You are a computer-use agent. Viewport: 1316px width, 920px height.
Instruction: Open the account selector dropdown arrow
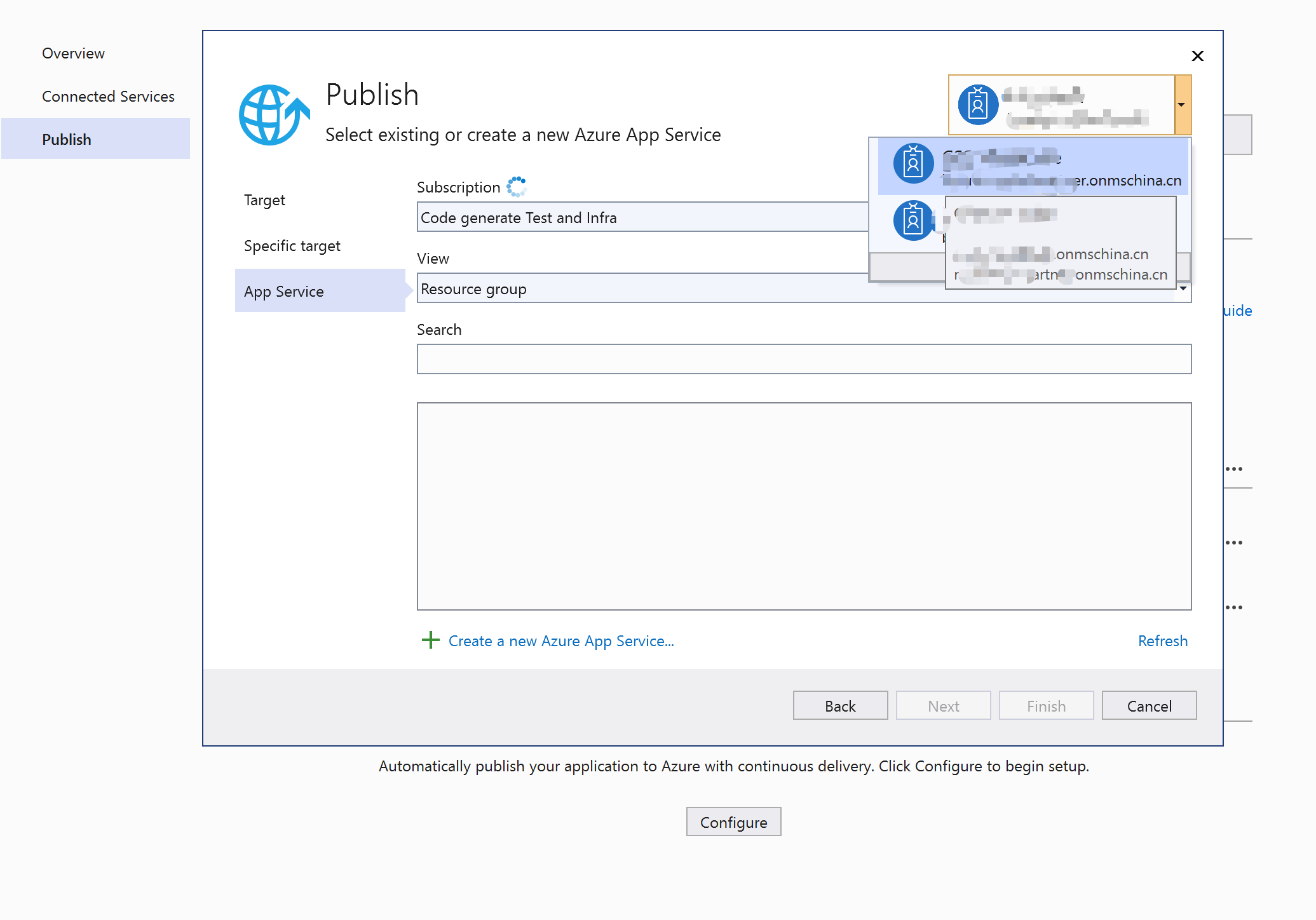1182,105
